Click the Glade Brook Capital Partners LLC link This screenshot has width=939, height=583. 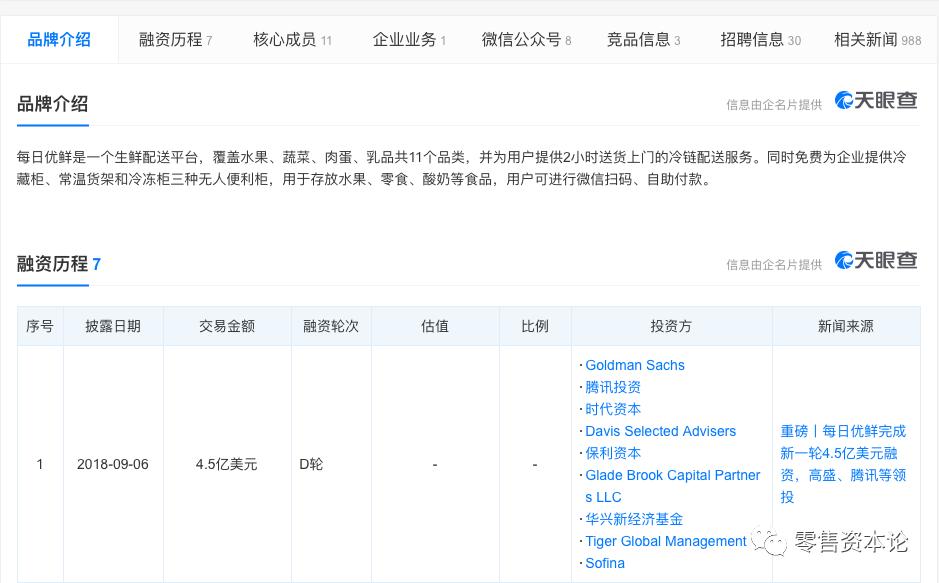[672, 475]
